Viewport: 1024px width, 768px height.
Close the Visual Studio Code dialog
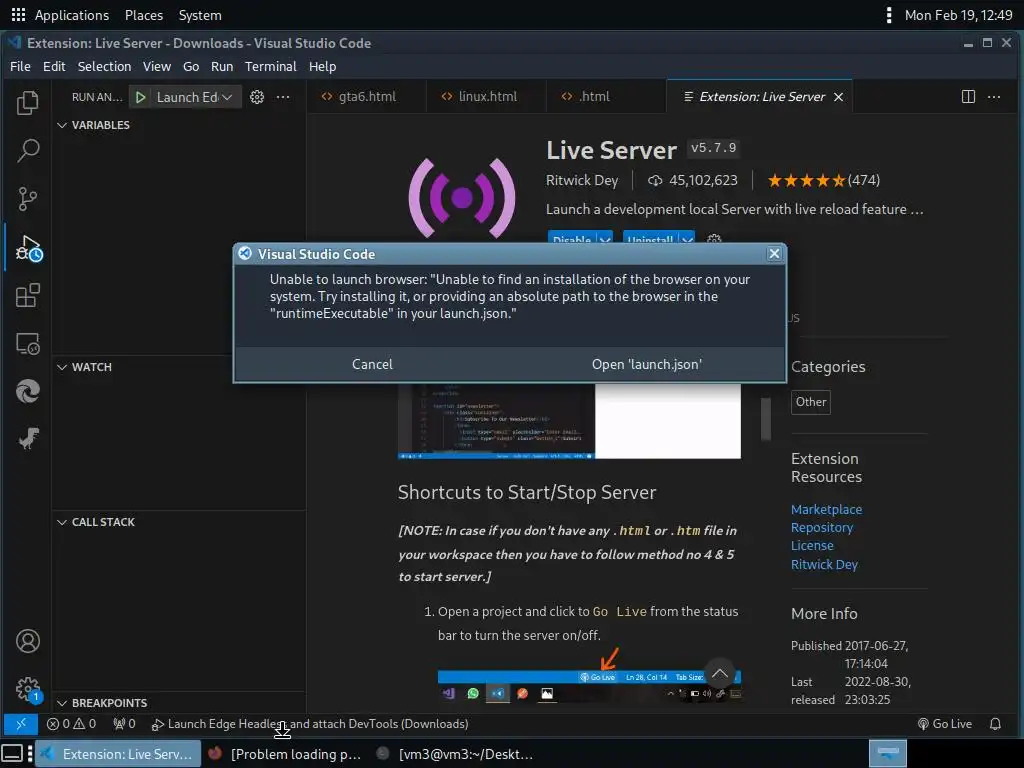tap(774, 253)
